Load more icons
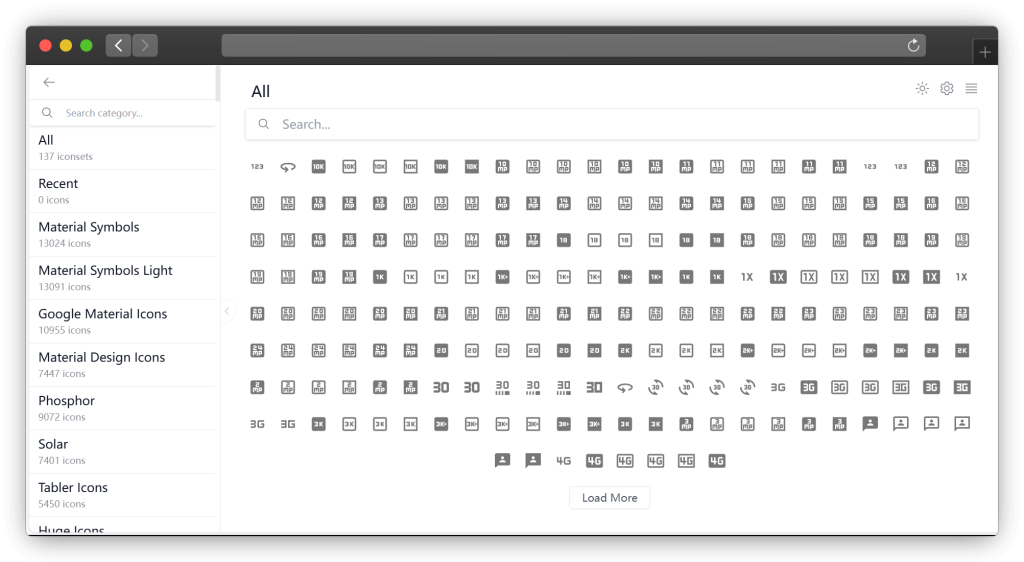This screenshot has height=562, width=1024. point(609,498)
